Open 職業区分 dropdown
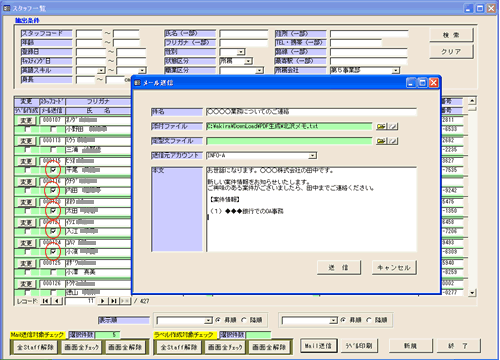This screenshot has width=500, height=360. (x=260, y=70)
